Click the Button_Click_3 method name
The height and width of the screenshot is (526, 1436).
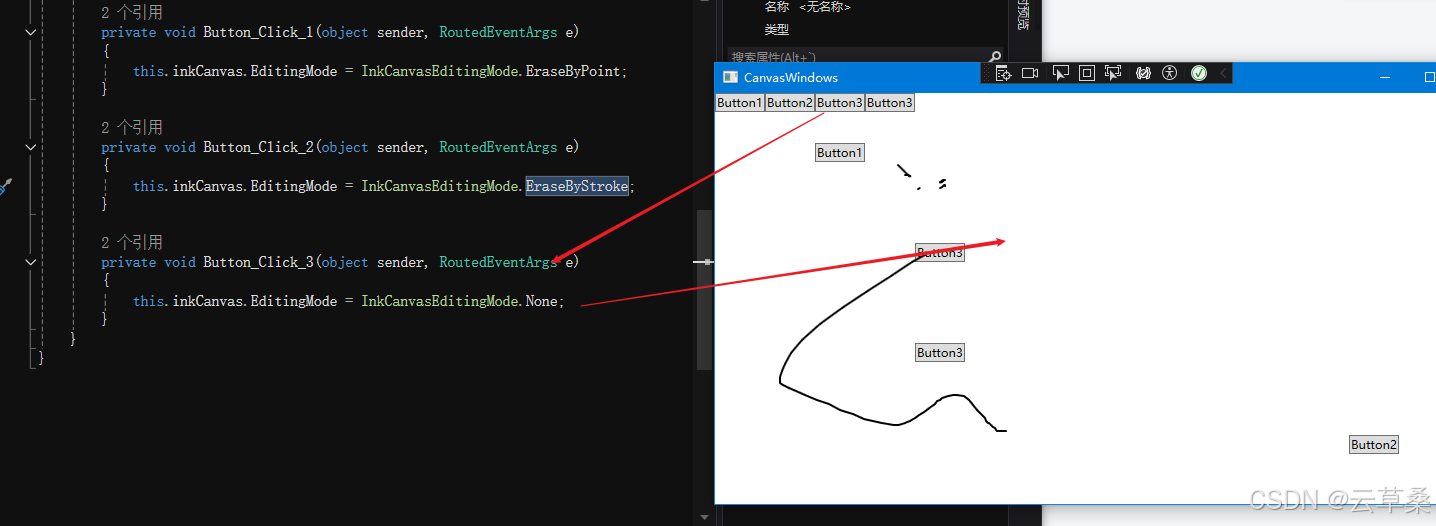pos(258,262)
